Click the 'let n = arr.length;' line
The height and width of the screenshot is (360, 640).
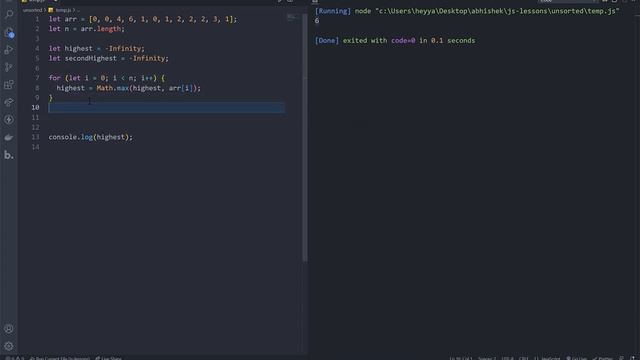click(87, 29)
